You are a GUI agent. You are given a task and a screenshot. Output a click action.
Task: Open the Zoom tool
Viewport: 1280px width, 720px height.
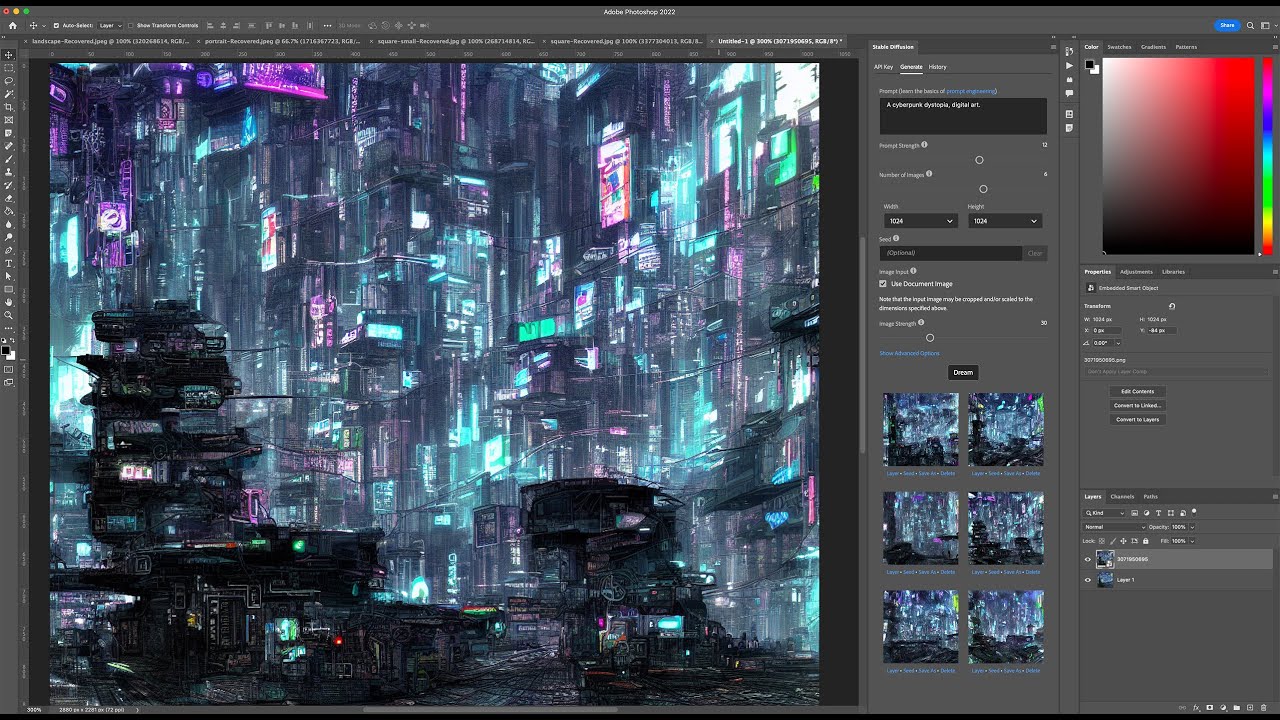click(8, 314)
